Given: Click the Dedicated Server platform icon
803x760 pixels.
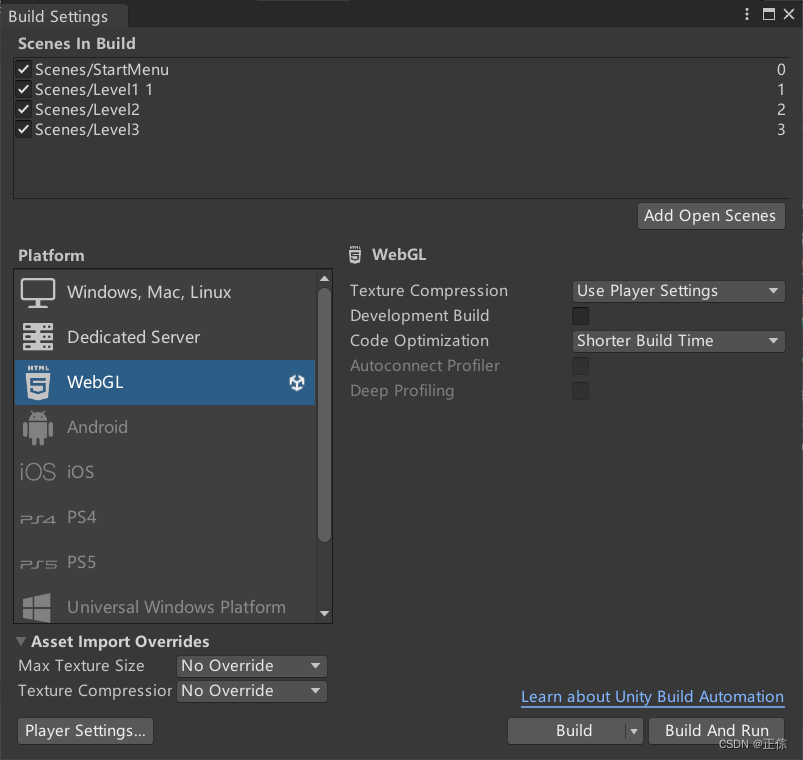Looking at the screenshot, I should [38, 337].
